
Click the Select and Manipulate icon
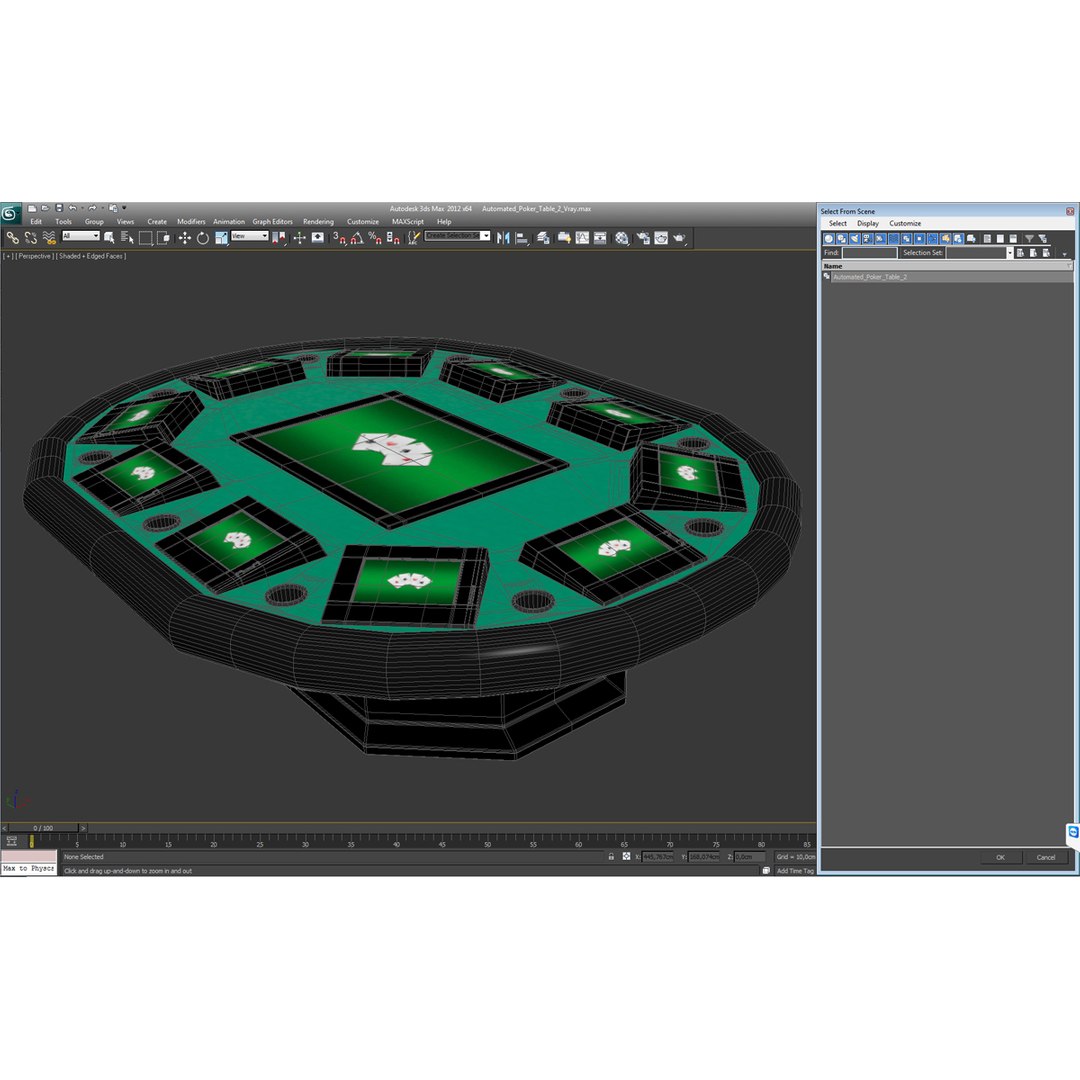(x=300, y=238)
